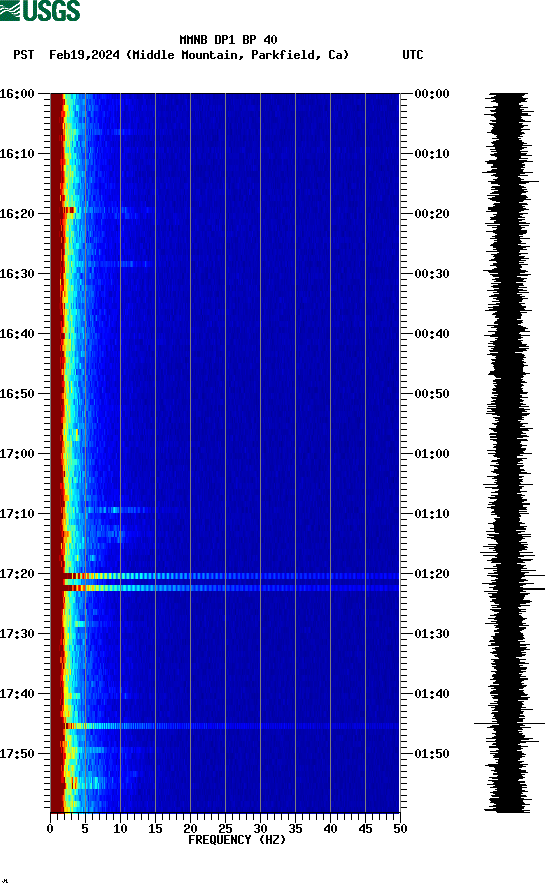Click the '00:00' UTC time label
Viewport: 552px width, 892px height.
coord(432,94)
